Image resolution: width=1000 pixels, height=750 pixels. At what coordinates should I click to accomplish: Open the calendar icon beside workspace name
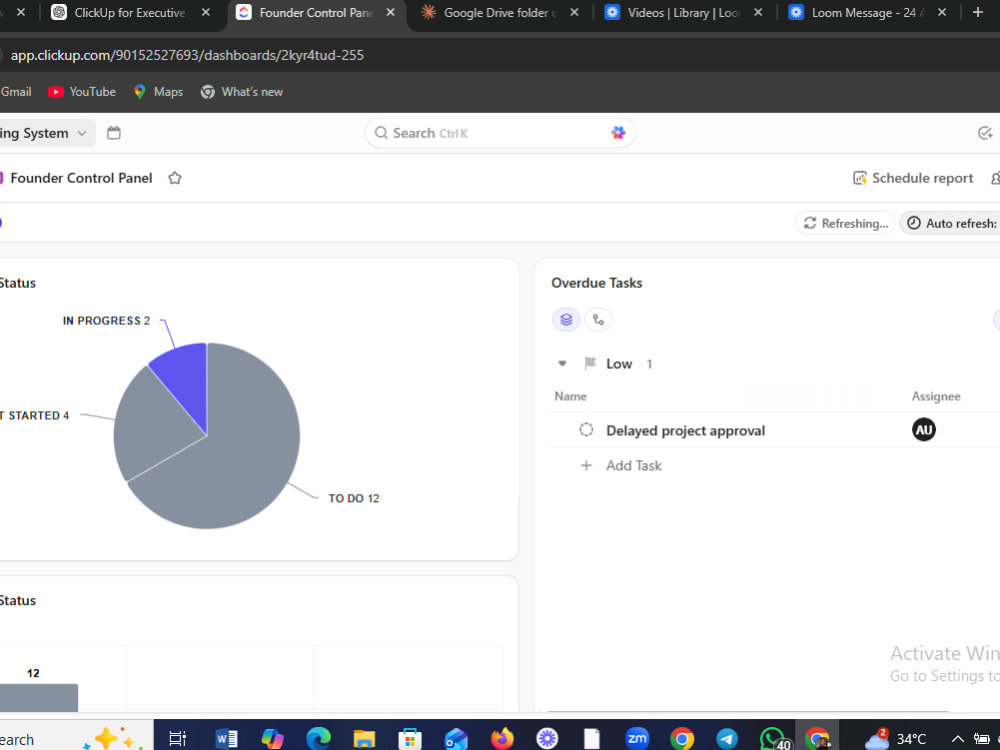[x=114, y=133]
